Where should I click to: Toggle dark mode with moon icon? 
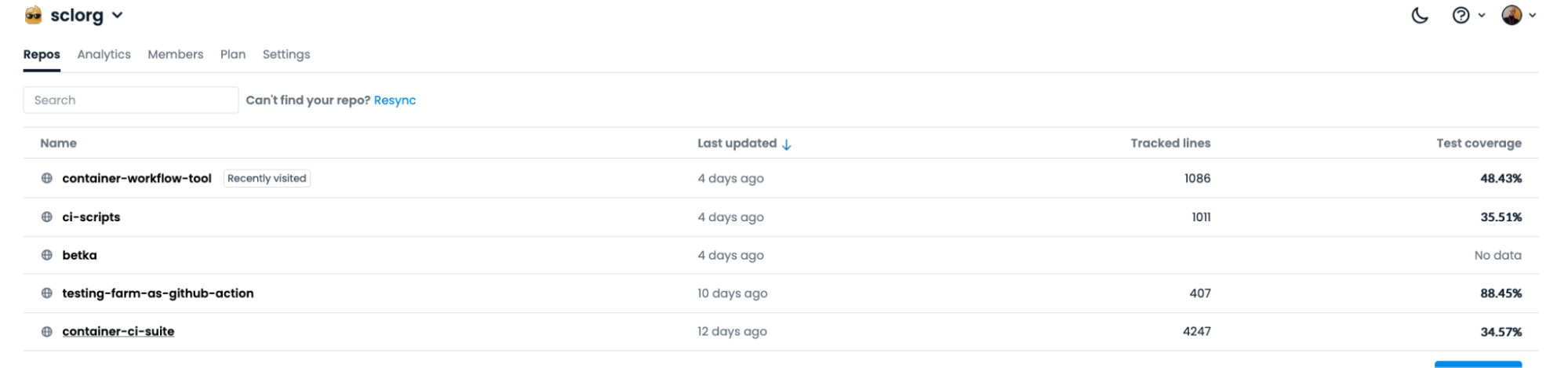coord(1419,16)
